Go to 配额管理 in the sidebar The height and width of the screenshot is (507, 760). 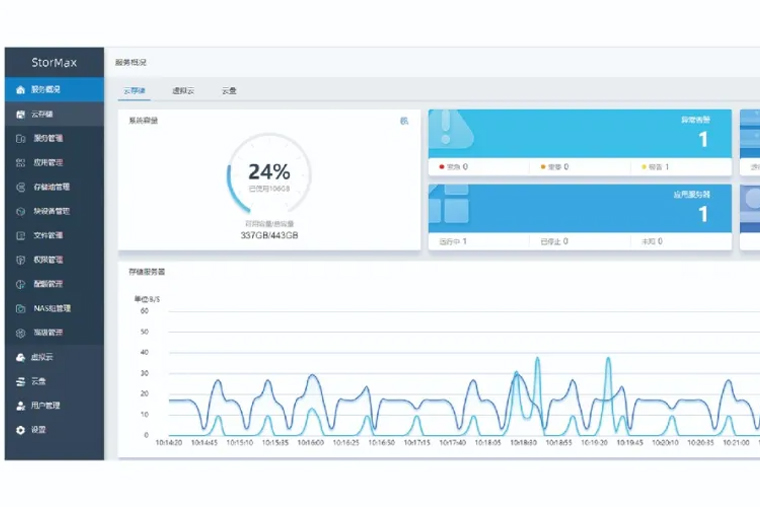[x=48, y=284]
